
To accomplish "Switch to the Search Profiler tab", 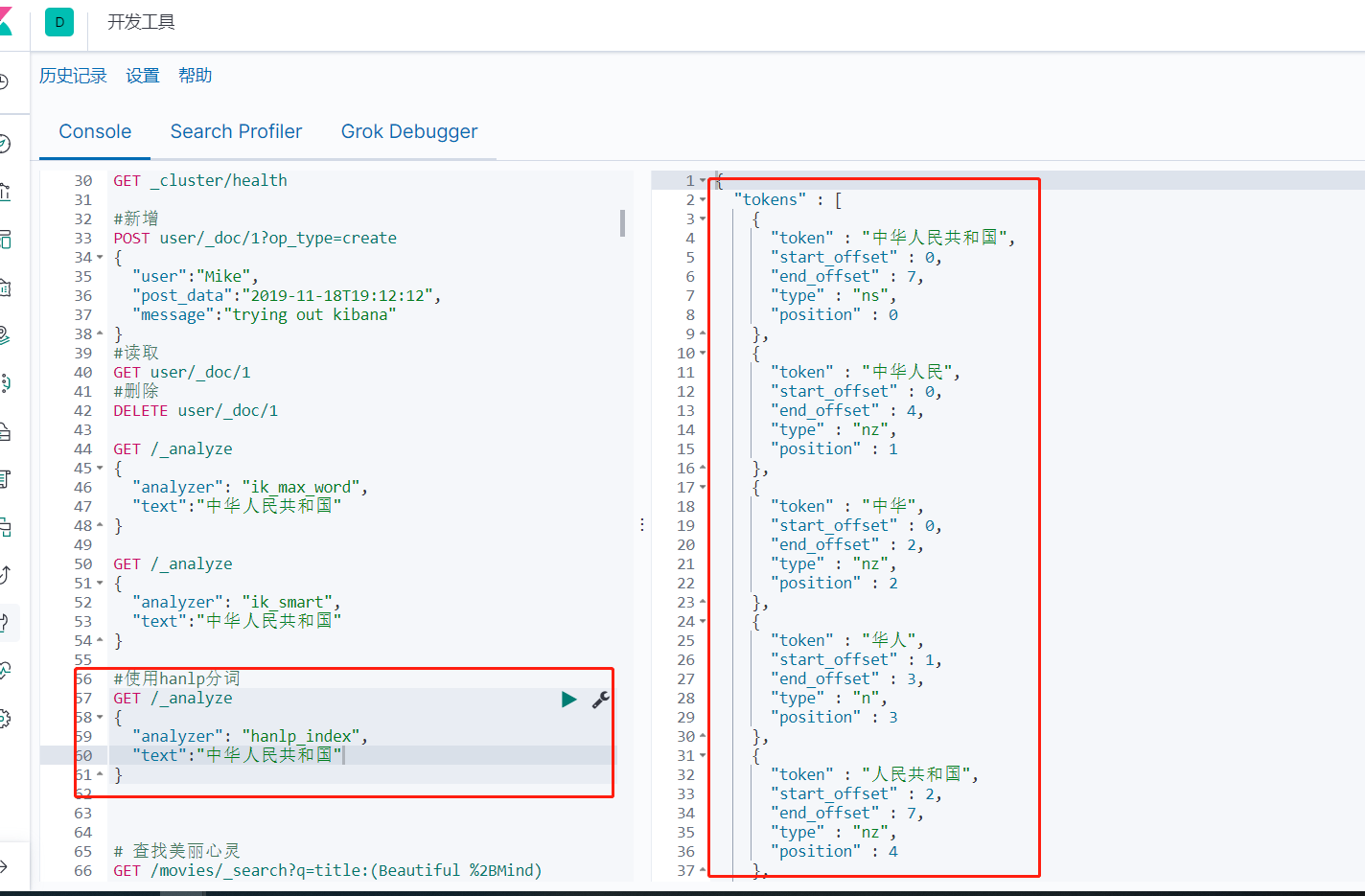I will [x=236, y=131].
